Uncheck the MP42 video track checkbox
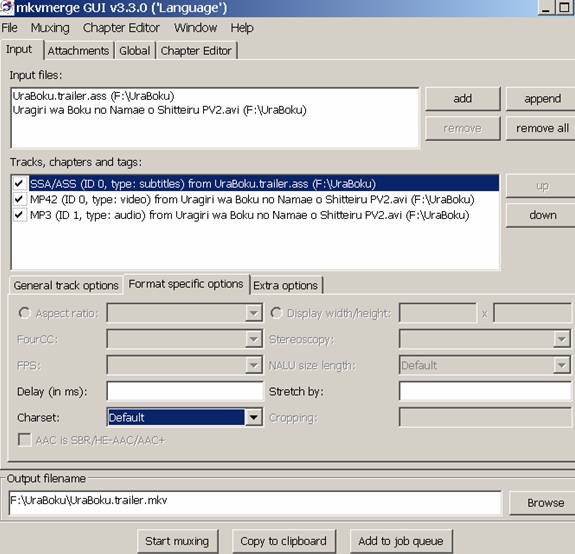The width and height of the screenshot is (575, 554). pyautogui.click(x=19, y=199)
